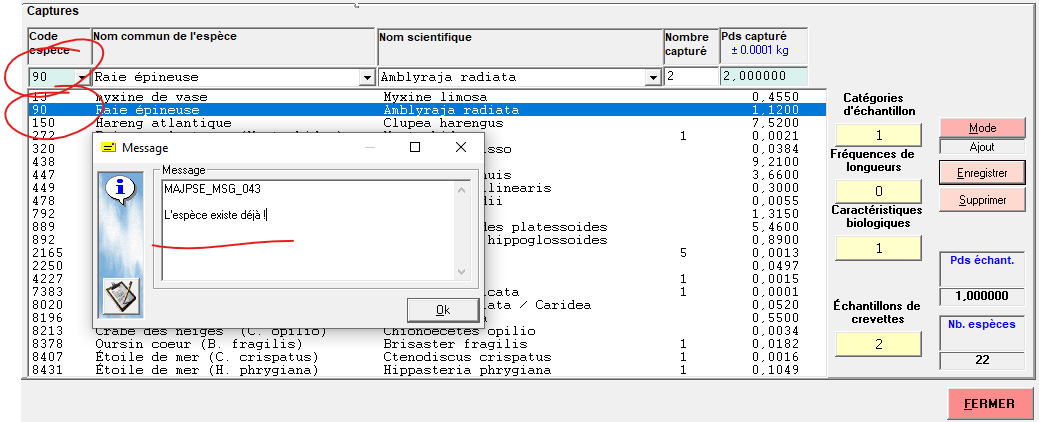
Task: Click the Pds échant. value 1,000000
Action: (982, 296)
